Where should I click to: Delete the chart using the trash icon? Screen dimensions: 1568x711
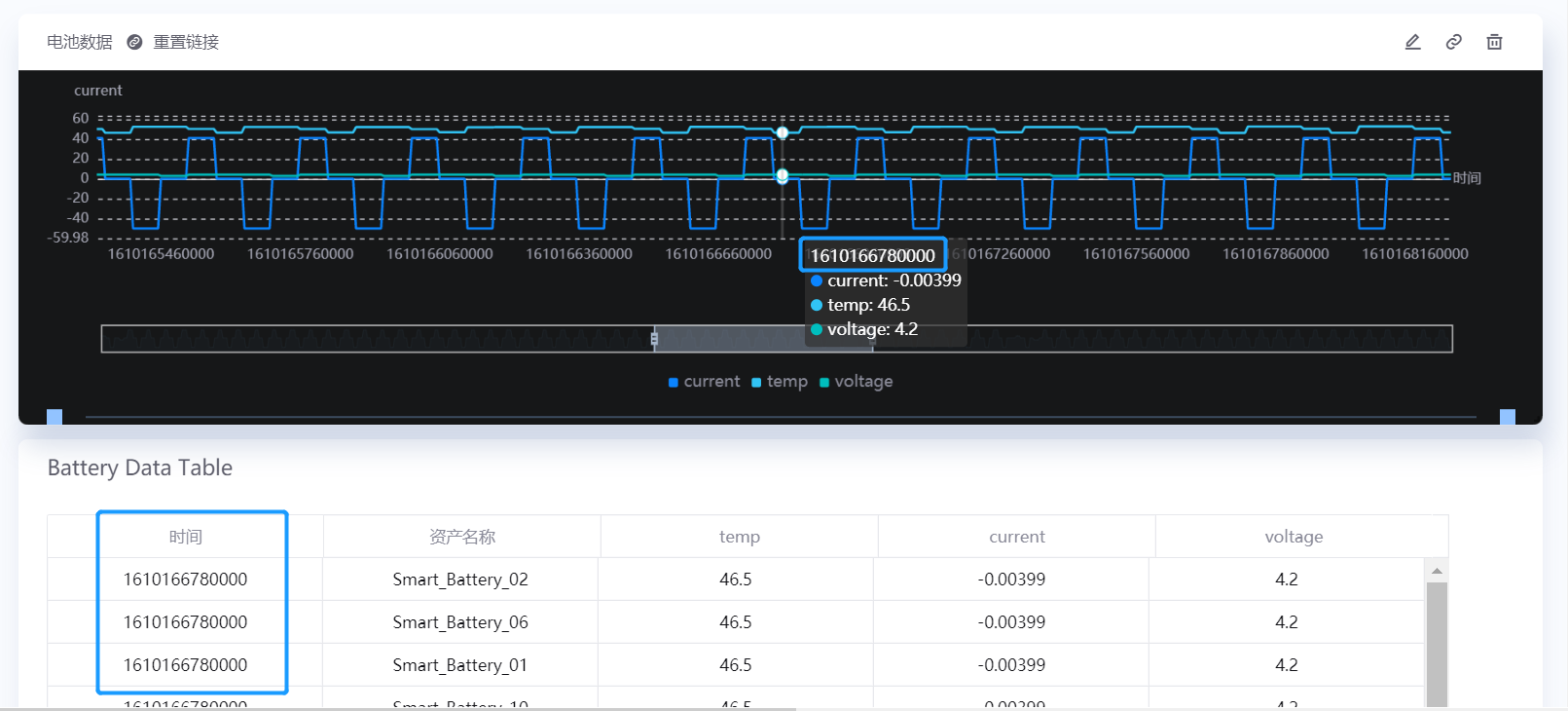(1494, 42)
